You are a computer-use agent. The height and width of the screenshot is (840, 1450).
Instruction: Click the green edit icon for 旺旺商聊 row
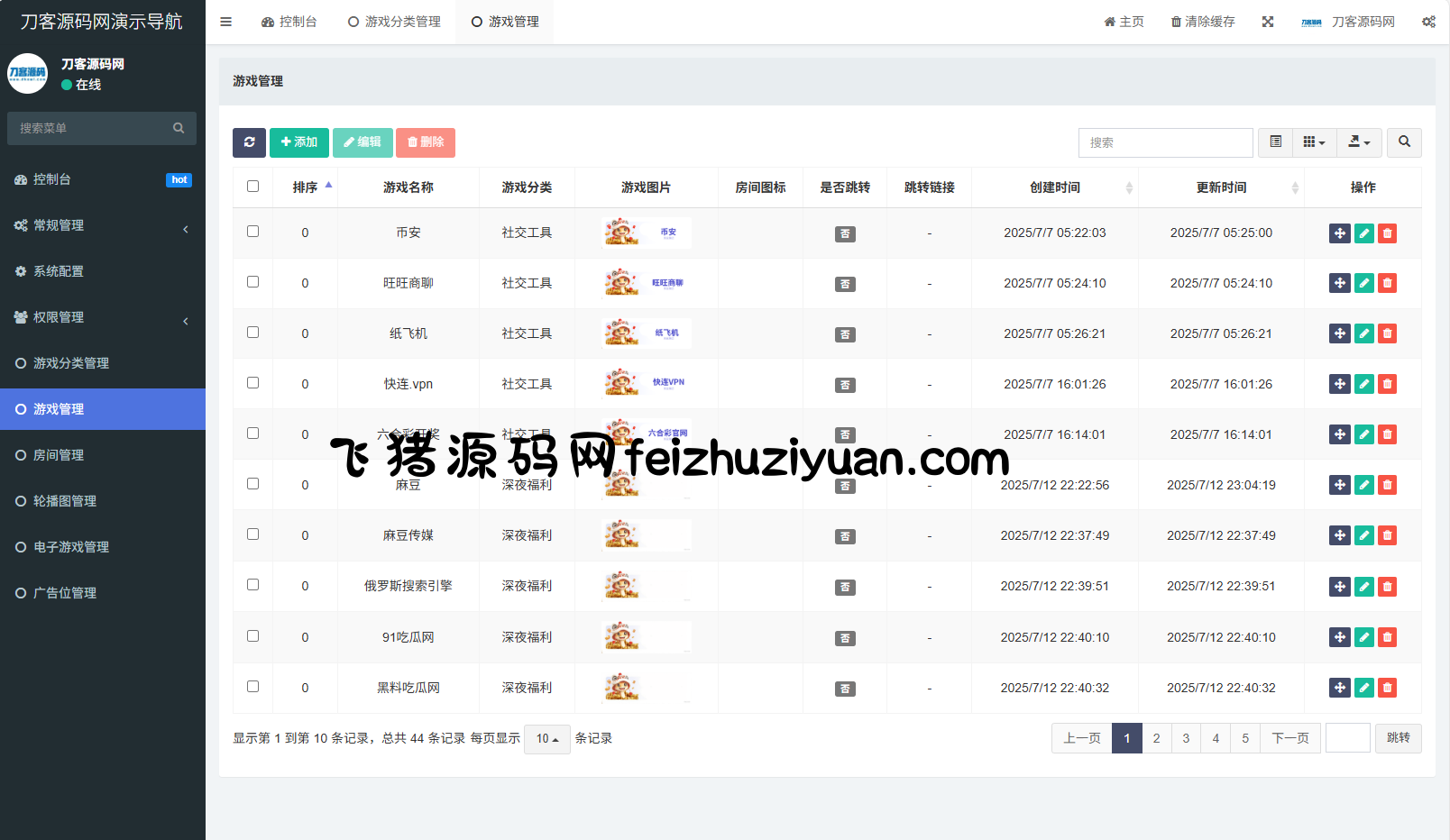tap(1364, 284)
